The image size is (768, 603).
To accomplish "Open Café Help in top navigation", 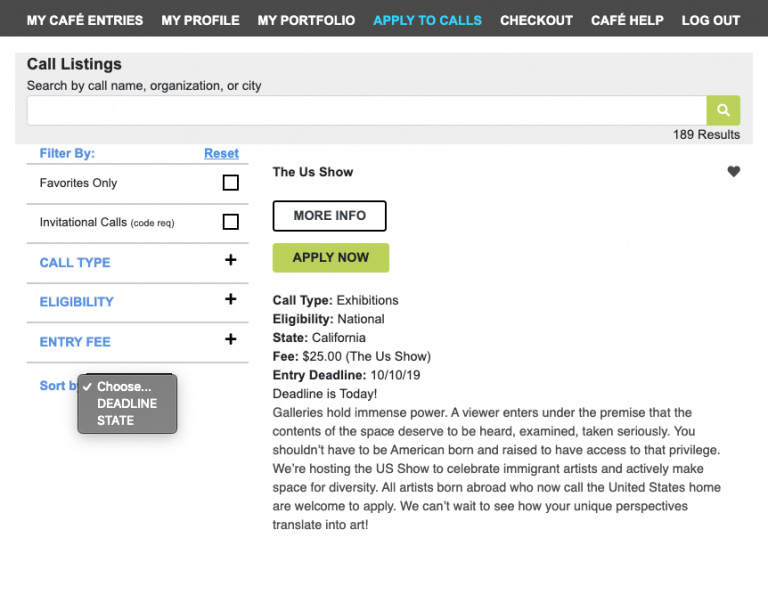I will [x=627, y=20].
